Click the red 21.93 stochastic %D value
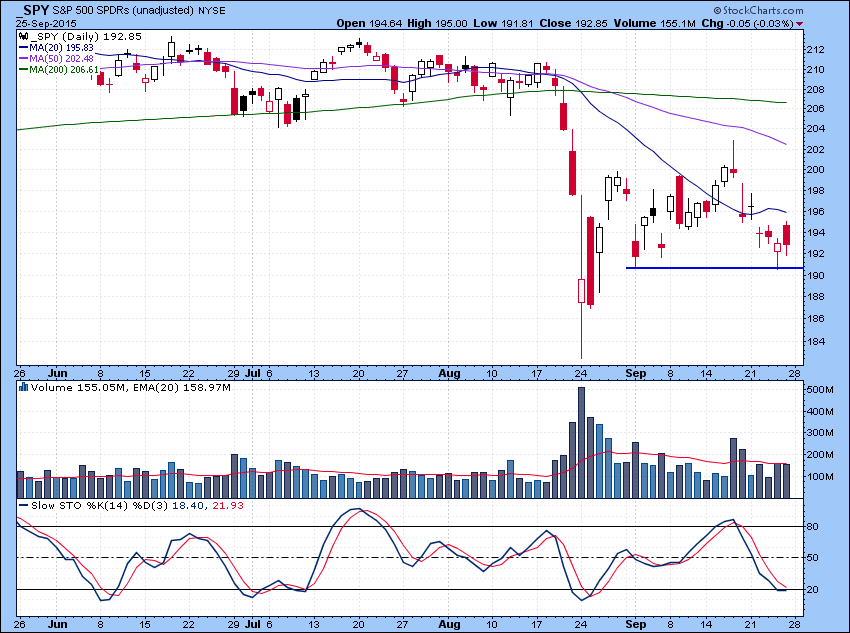The image size is (850, 633). (x=228, y=505)
